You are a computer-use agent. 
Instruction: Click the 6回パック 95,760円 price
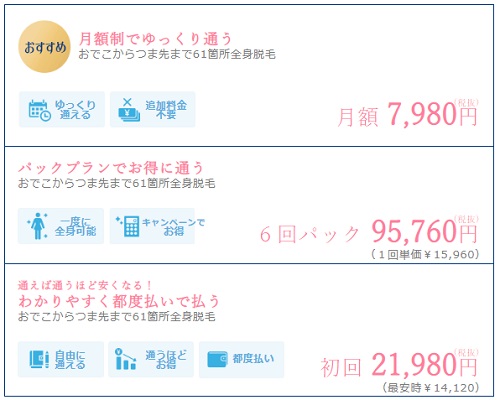tap(369, 232)
